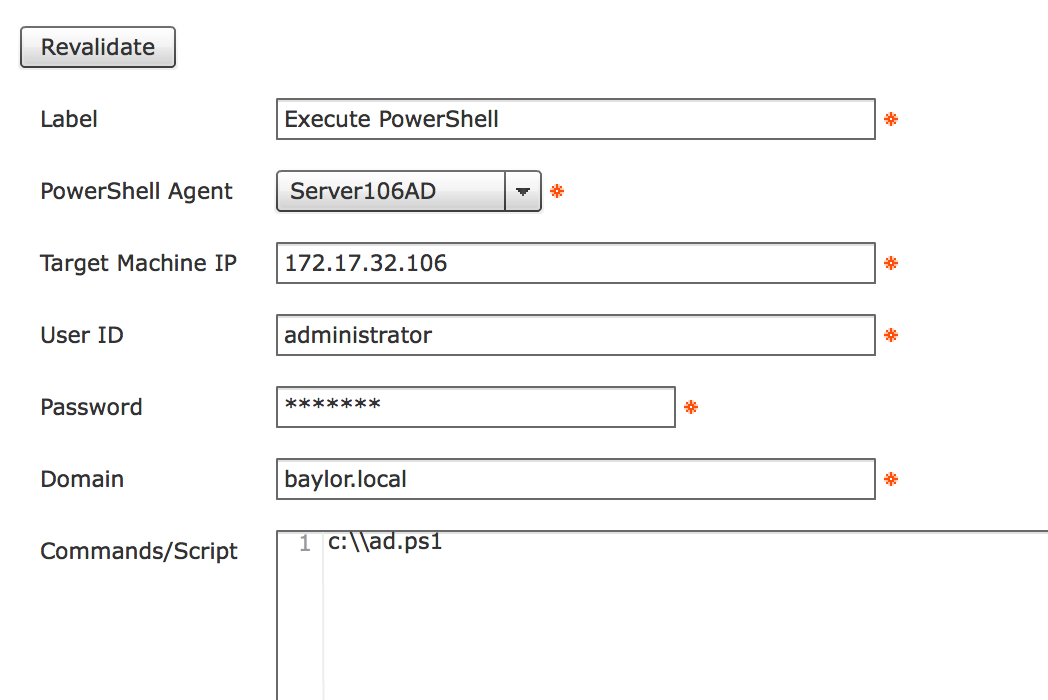The image size is (1048, 700).
Task: Click the Domain field with baylor.local
Action: point(575,479)
